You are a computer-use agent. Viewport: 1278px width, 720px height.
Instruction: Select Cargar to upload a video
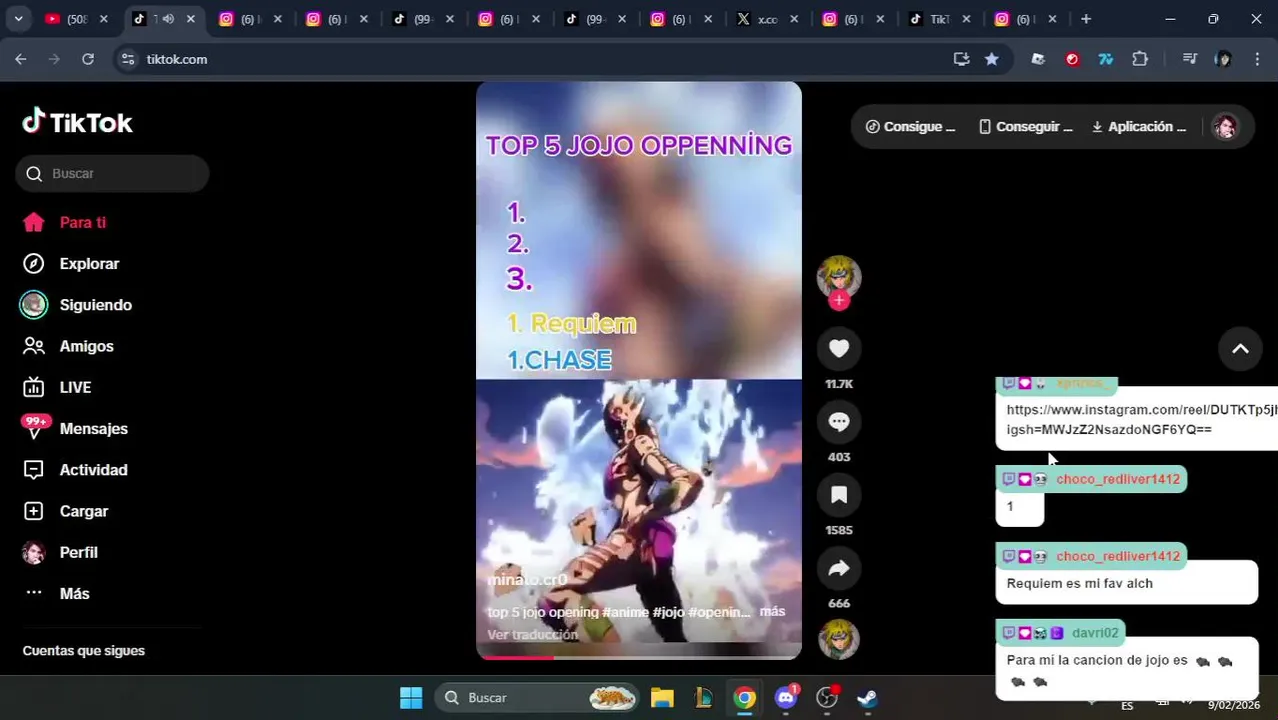click(x=66, y=511)
